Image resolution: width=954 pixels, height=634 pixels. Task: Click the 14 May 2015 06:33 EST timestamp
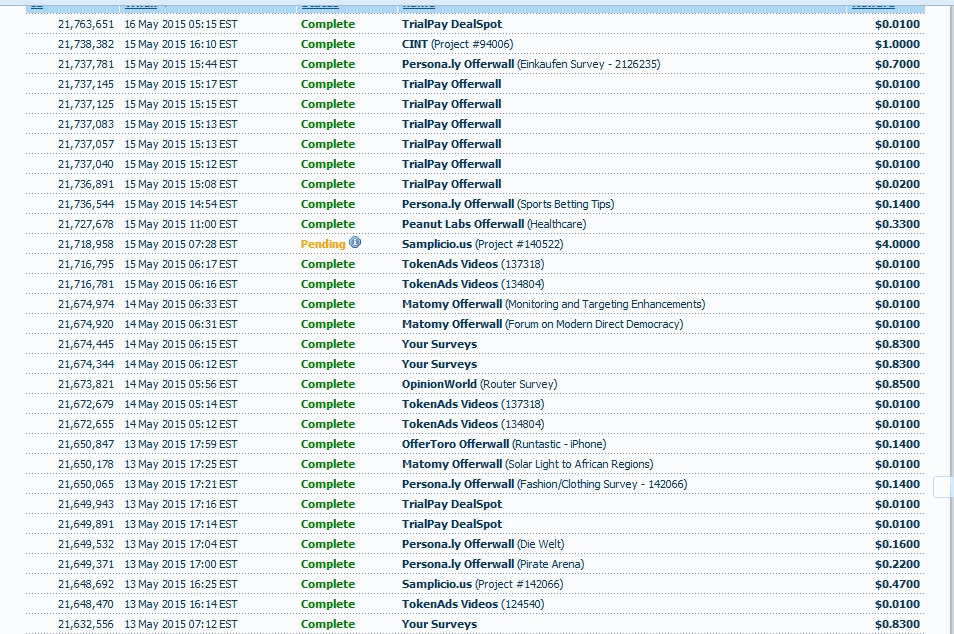point(181,304)
